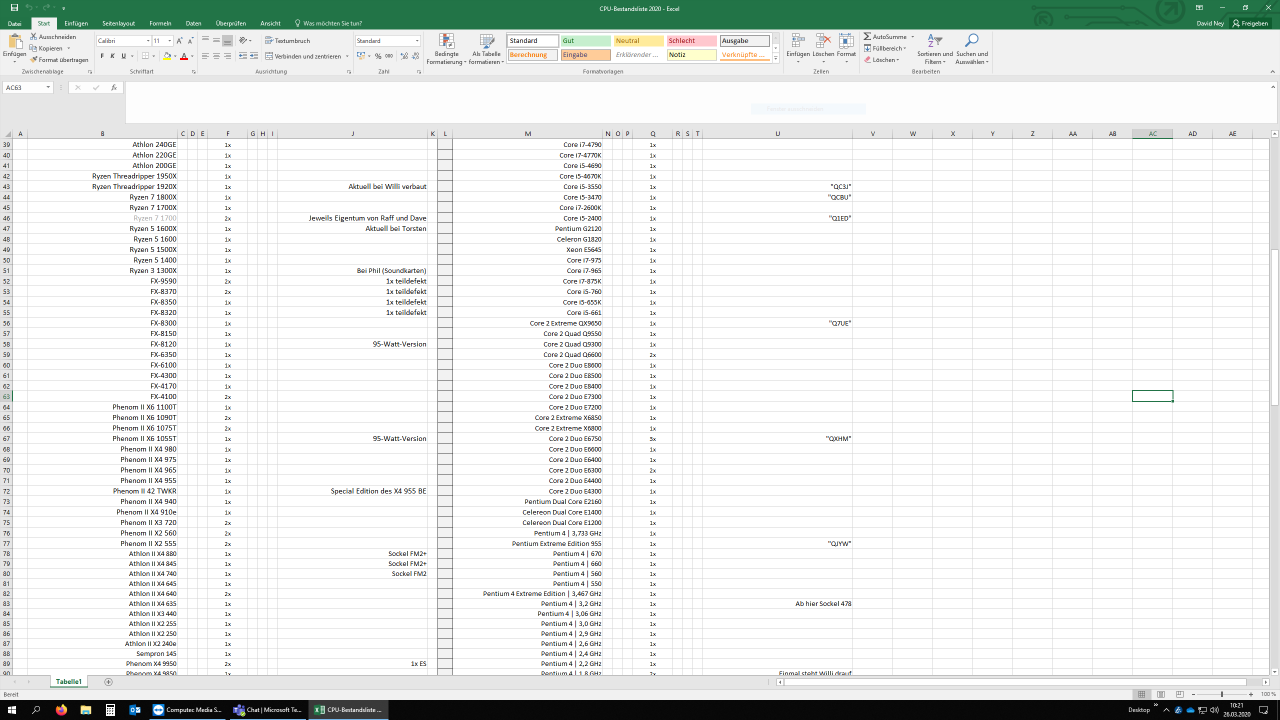The width and height of the screenshot is (1280, 720).
Task: Share workbook via Freigeben
Action: click(1250, 23)
